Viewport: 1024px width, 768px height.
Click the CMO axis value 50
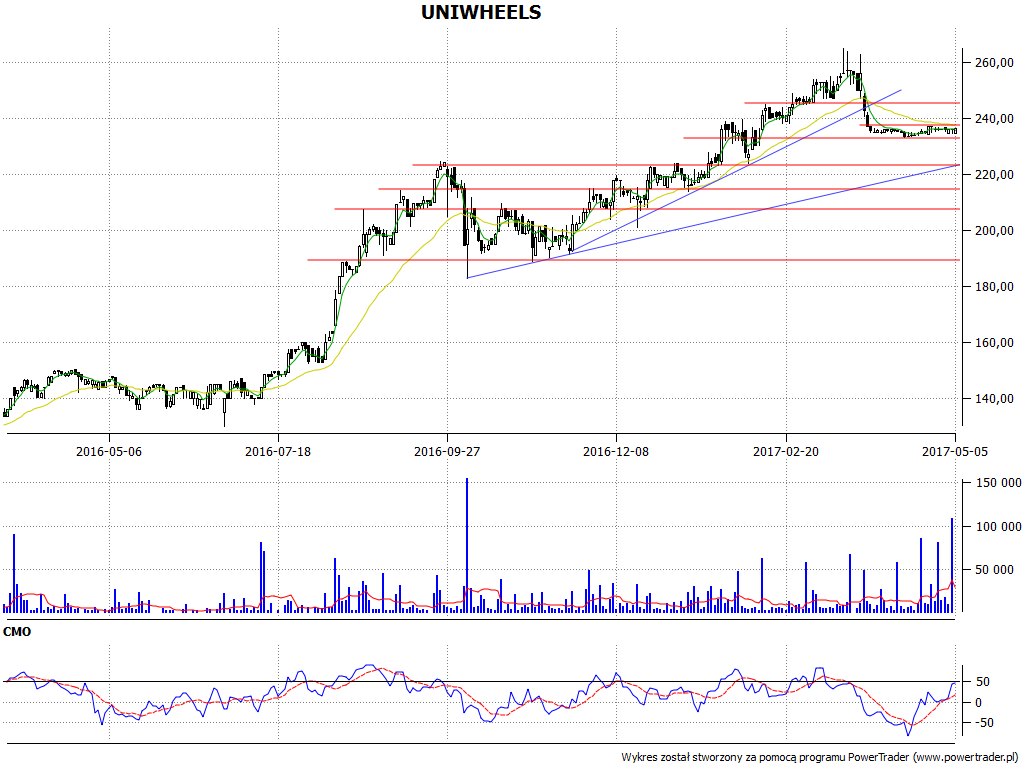coord(982,682)
